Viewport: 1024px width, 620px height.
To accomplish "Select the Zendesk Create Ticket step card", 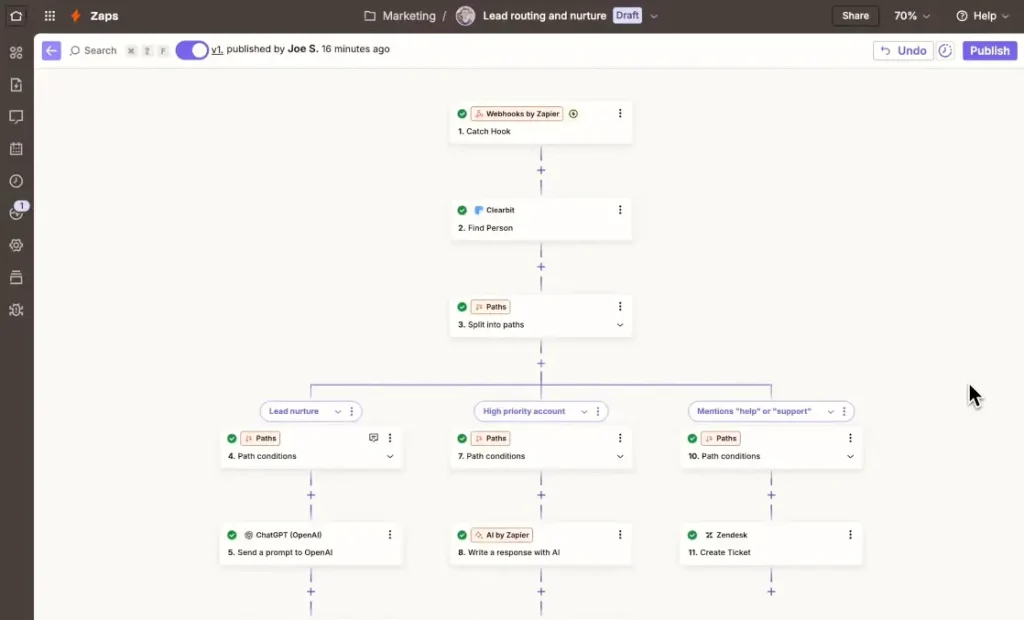I will coord(771,544).
